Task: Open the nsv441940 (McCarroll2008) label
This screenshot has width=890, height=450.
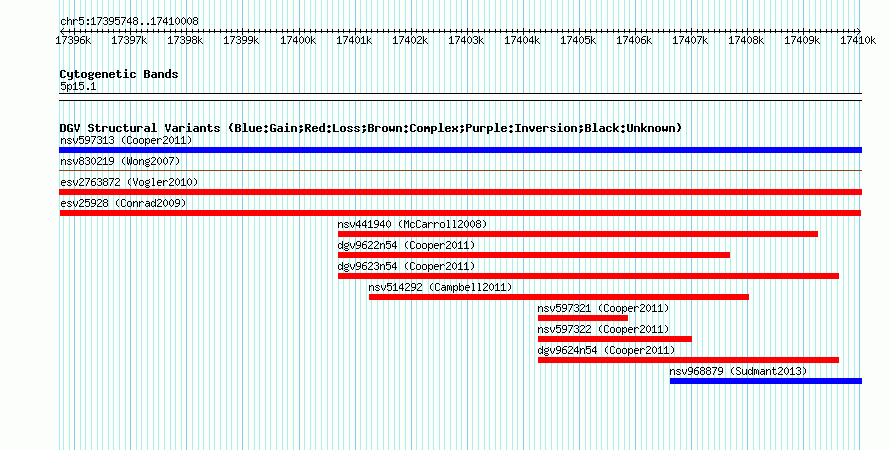Action: [x=412, y=224]
